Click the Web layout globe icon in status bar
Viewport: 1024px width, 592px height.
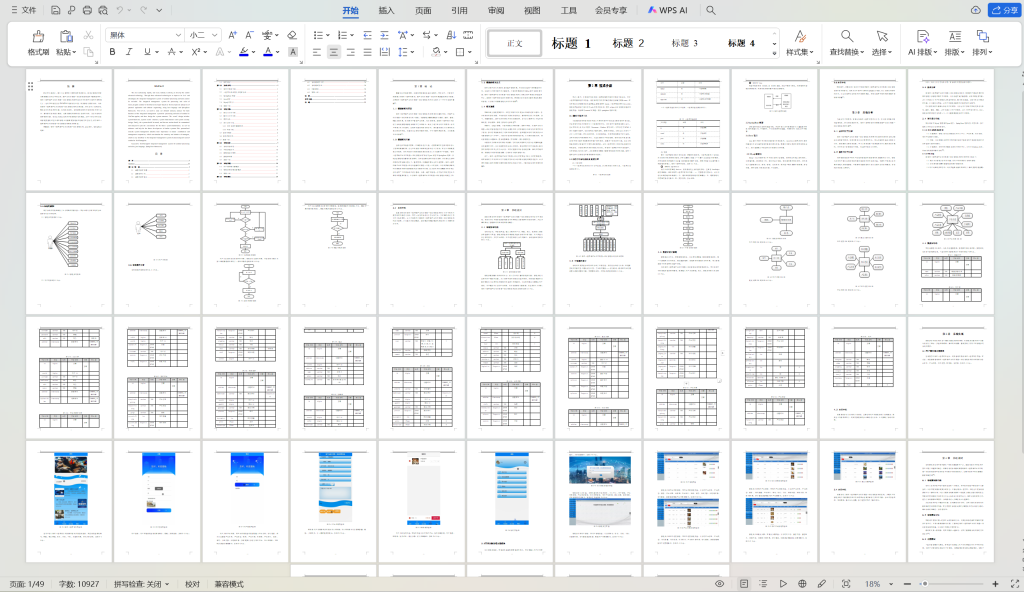tap(802, 584)
